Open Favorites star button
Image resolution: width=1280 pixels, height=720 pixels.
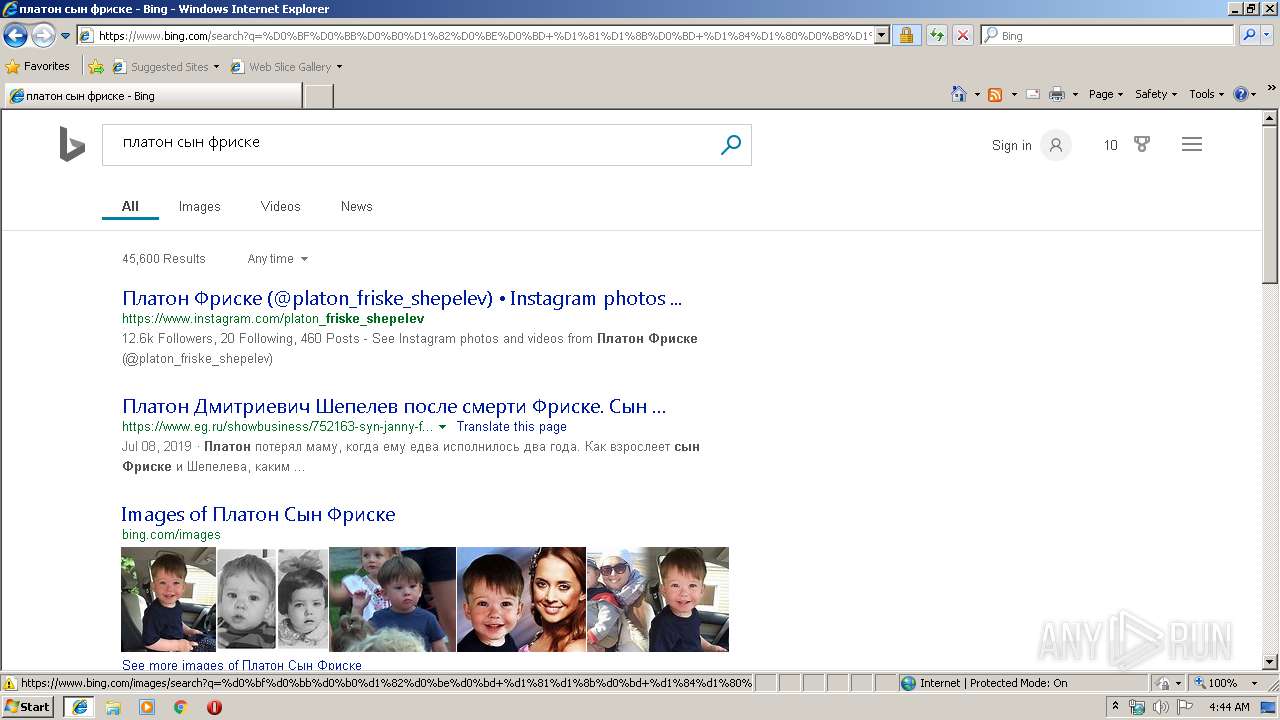(38, 66)
